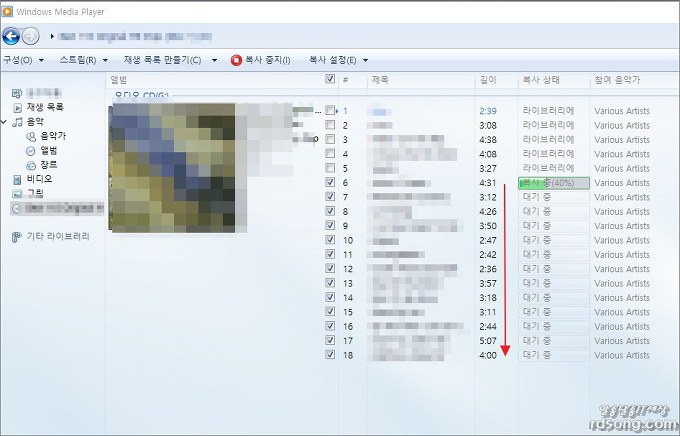
Task: Click the 3:57 length of track 13
Action: click(x=488, y=284)
